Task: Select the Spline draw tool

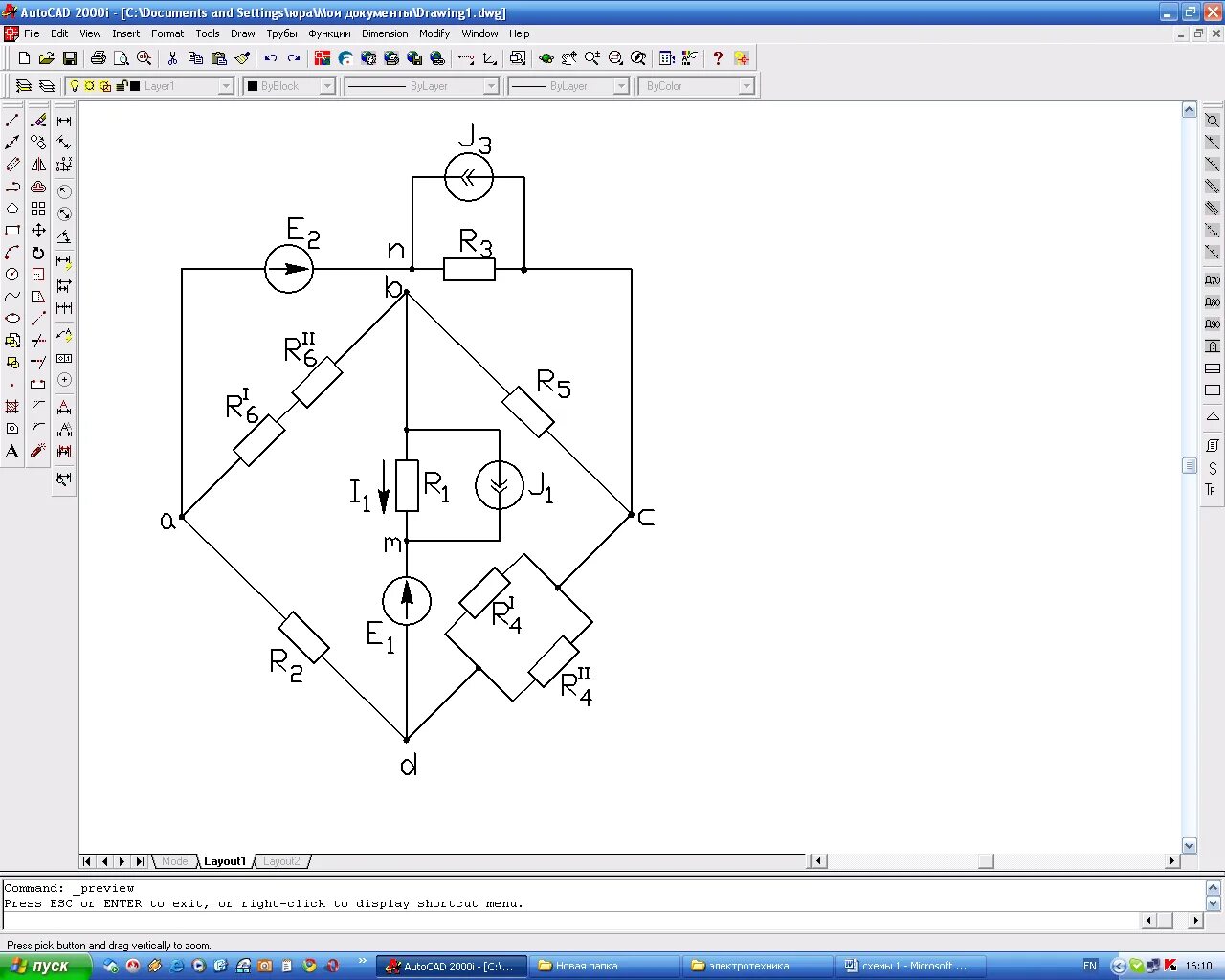Action: coord(12,297)
